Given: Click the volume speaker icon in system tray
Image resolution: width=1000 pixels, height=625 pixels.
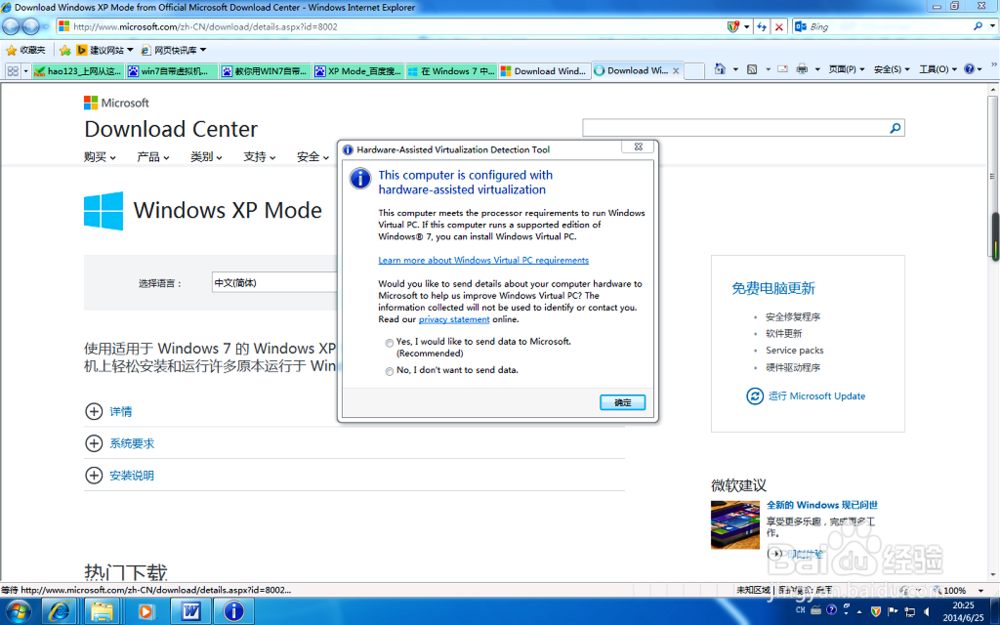Looking at the screenshot, I should 927,612.
